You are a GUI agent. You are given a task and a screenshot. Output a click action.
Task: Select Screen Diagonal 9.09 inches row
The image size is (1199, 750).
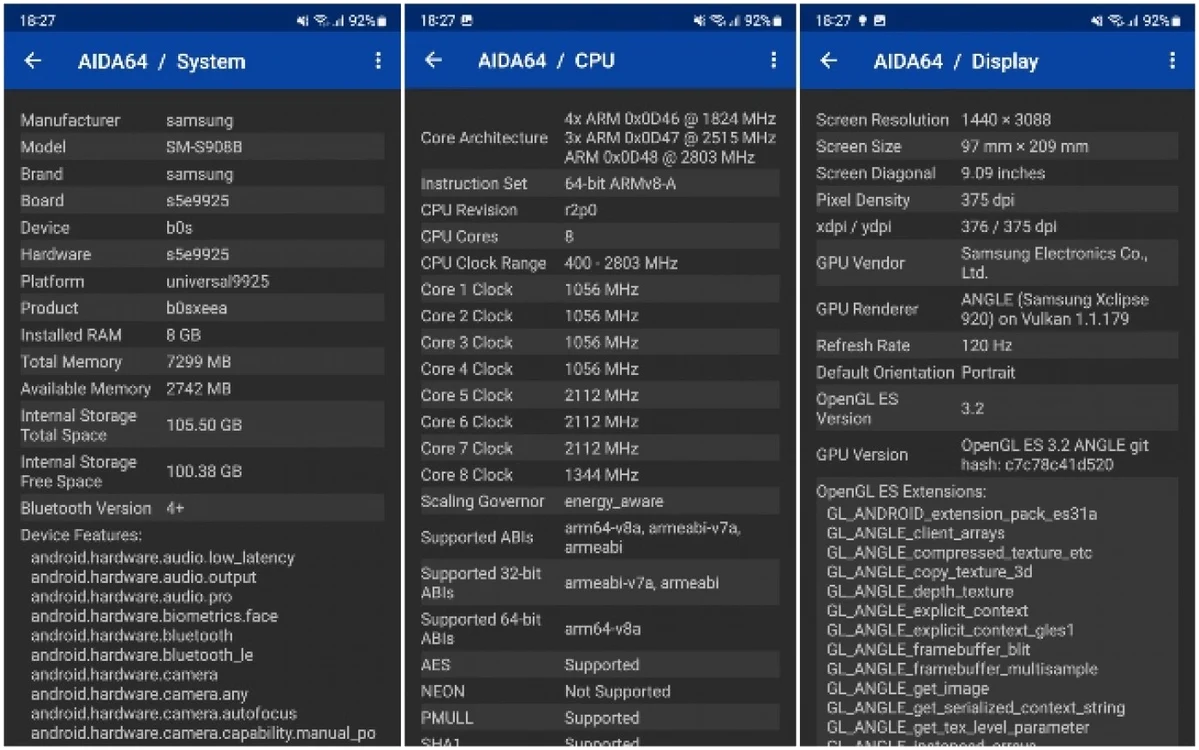[x=996, y=174]
